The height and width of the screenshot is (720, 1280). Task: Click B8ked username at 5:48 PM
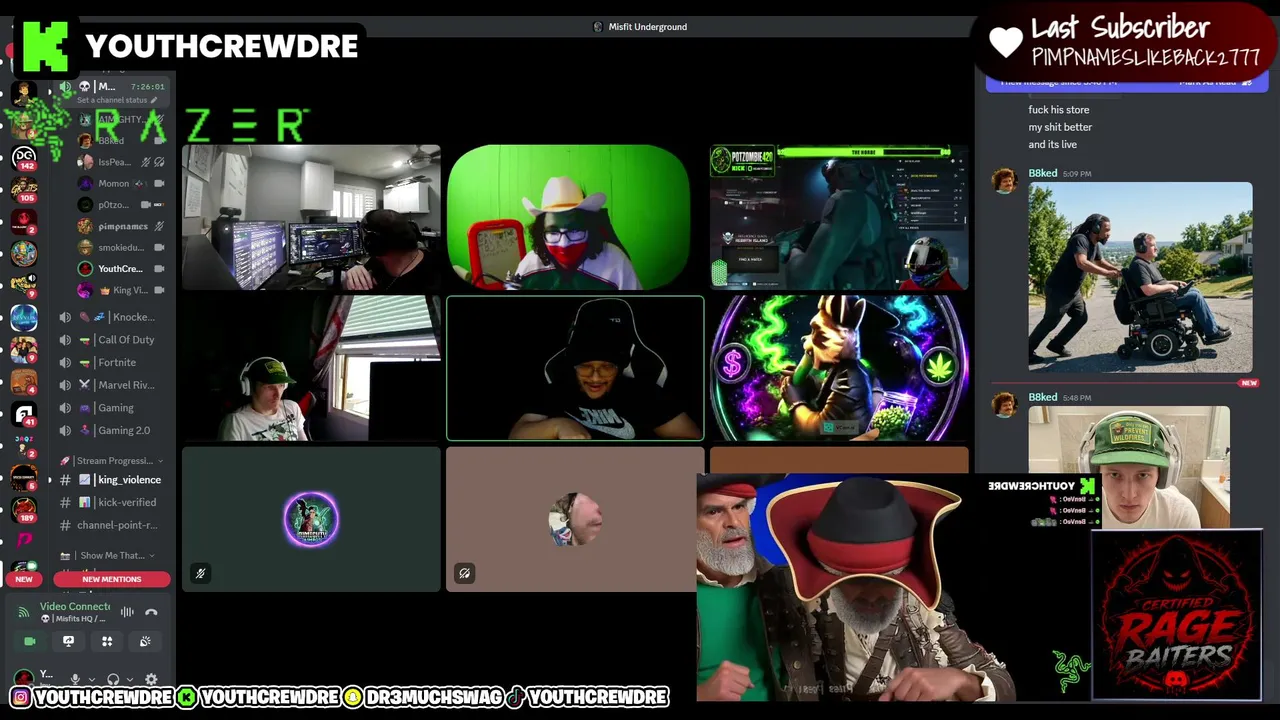1043,397
